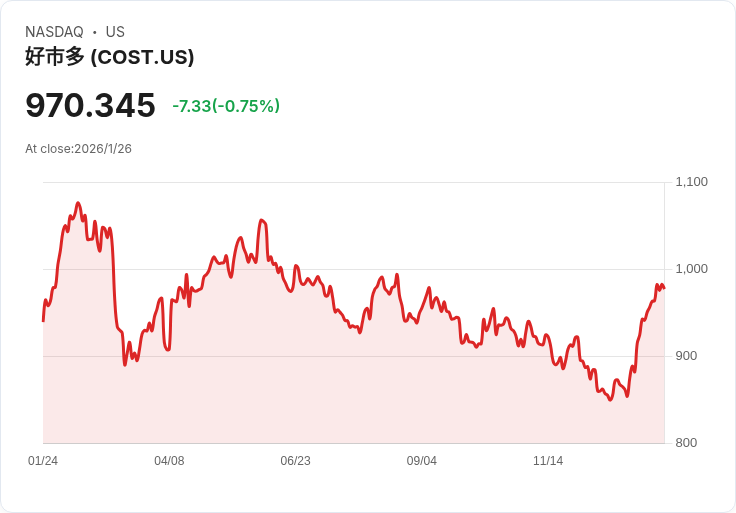736x513 pixels.
Task: Click the NASDAQ exchange label
Action: (x=54, y=32)
